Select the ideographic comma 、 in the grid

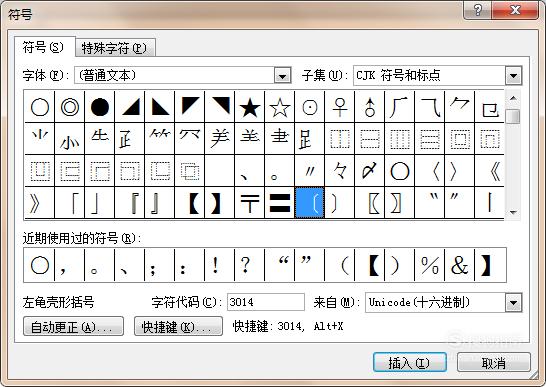[x=250, y=171]
